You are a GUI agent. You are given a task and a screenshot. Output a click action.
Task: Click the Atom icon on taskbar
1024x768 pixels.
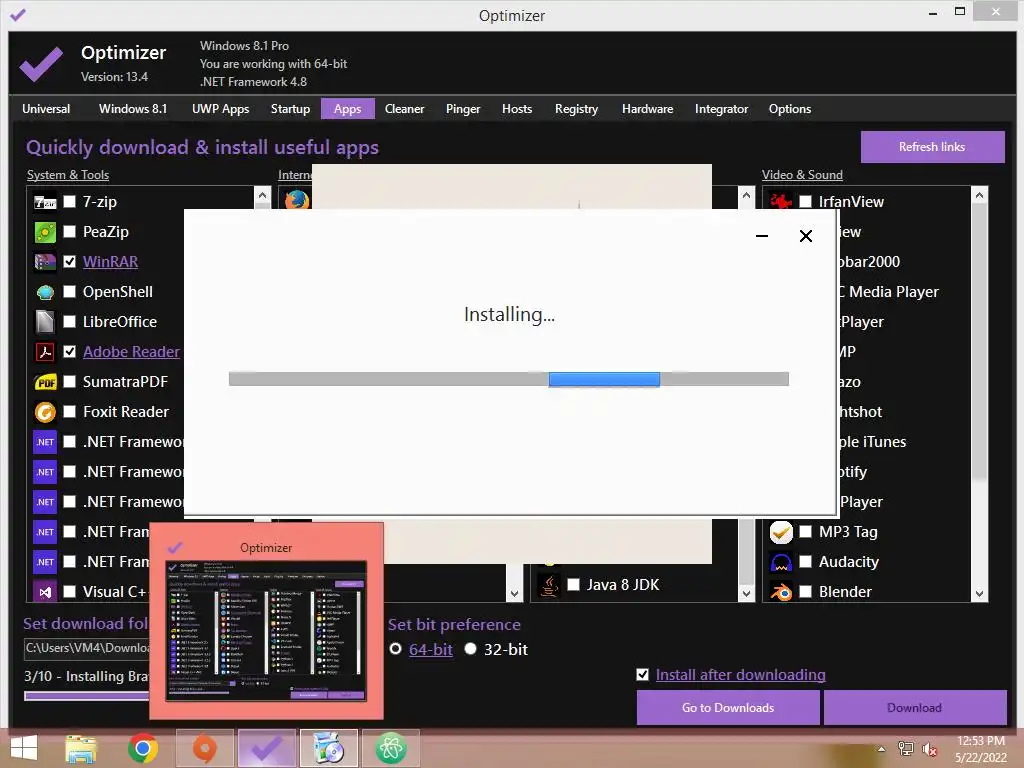391,748
